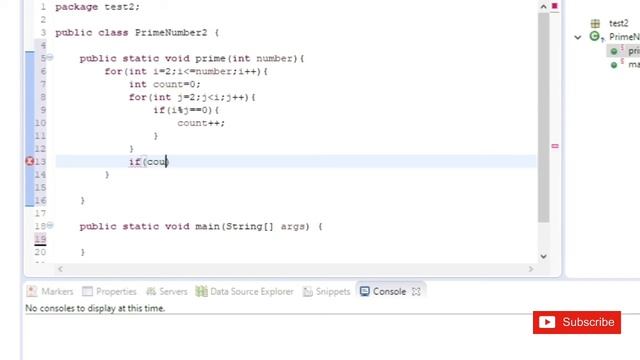Screen dimensions: 640x360
Task: Select the main method icon in the Outline
Action: point(614,65)
